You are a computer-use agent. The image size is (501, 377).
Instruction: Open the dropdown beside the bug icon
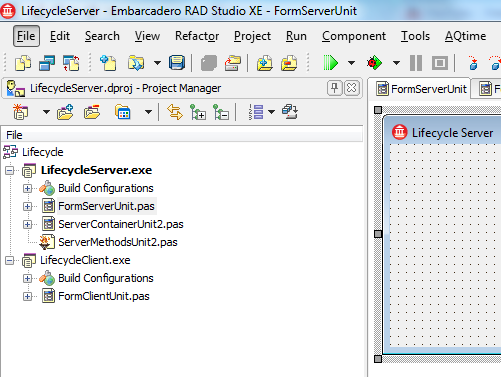396,63
